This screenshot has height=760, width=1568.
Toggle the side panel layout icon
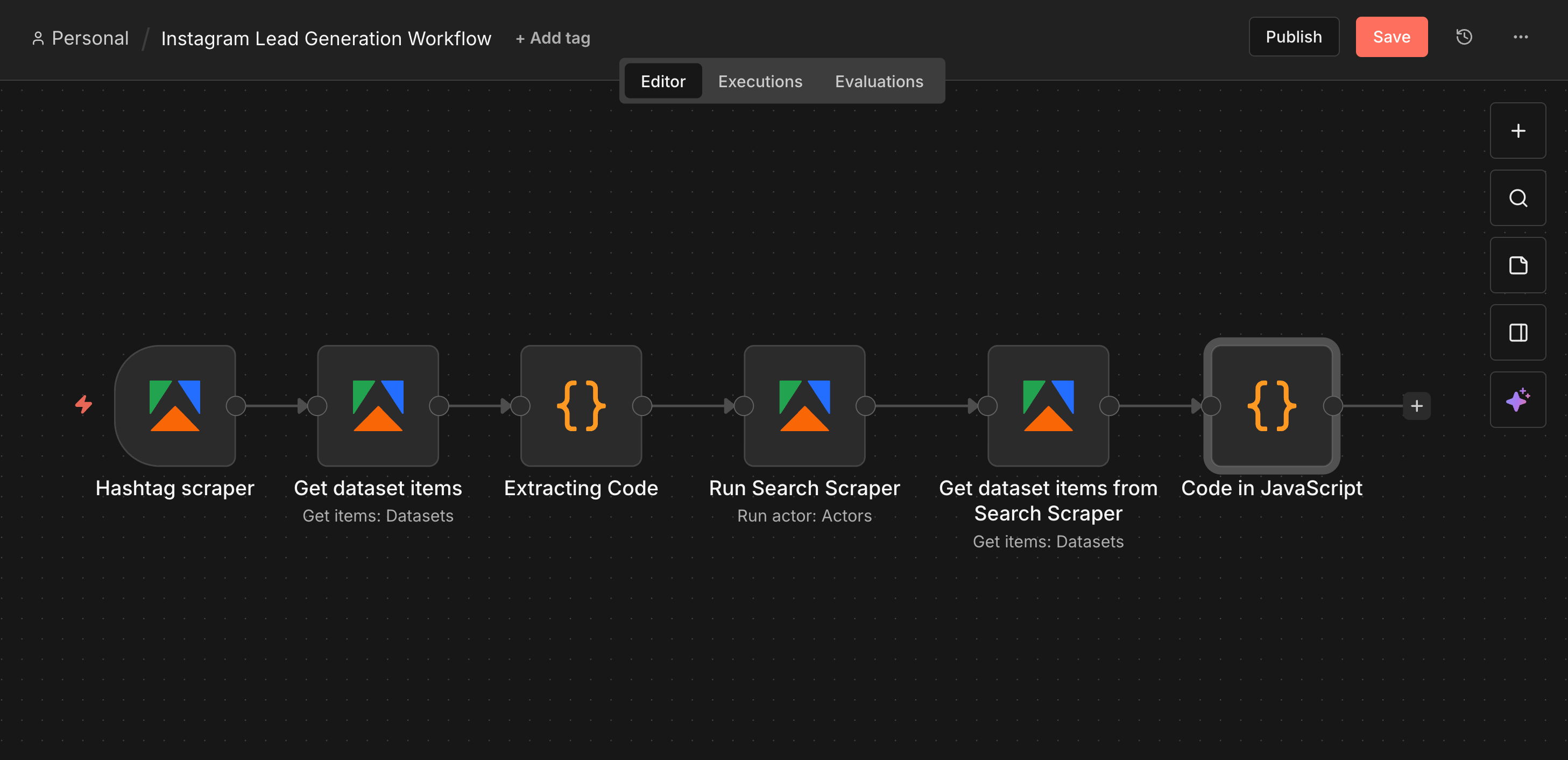coord(1517,332)
